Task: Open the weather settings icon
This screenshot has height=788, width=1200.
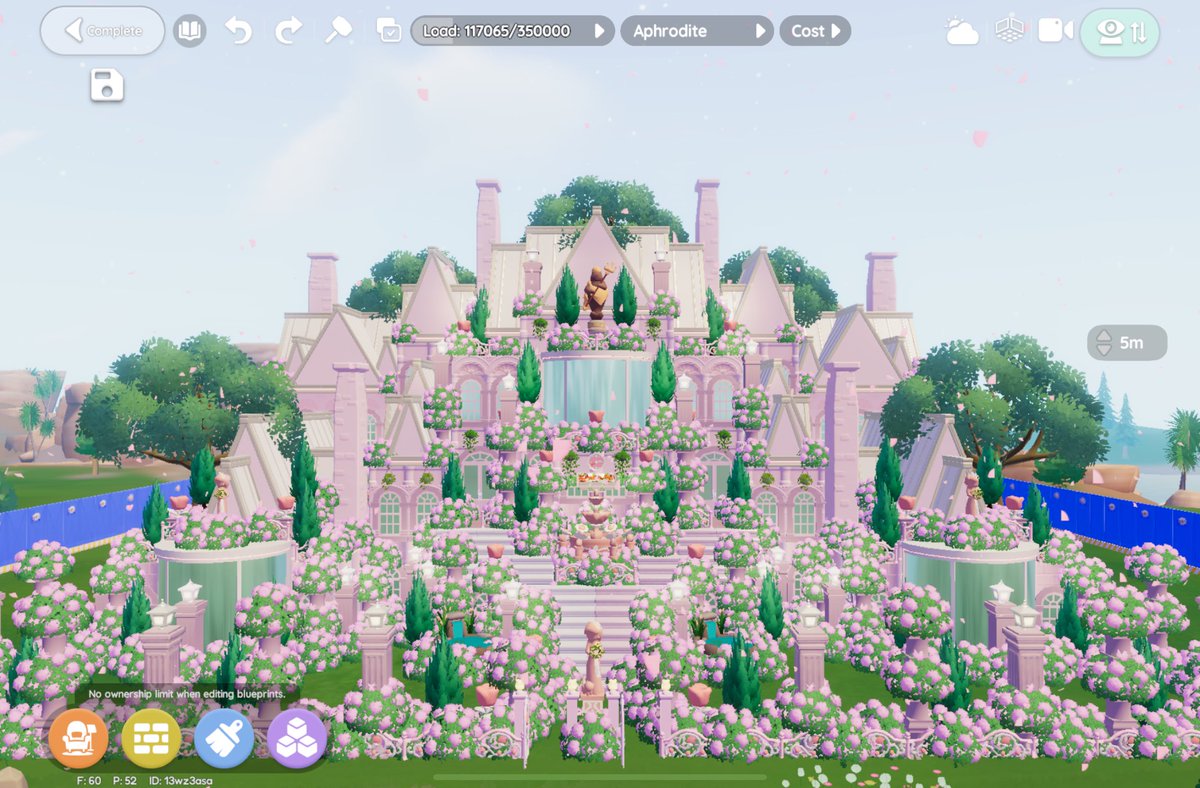Action: (962, 31)
